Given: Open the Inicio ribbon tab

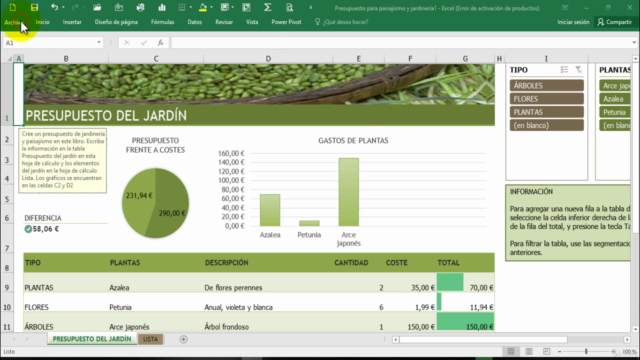Looking at the screenshot, I should [x=42, y=22].
